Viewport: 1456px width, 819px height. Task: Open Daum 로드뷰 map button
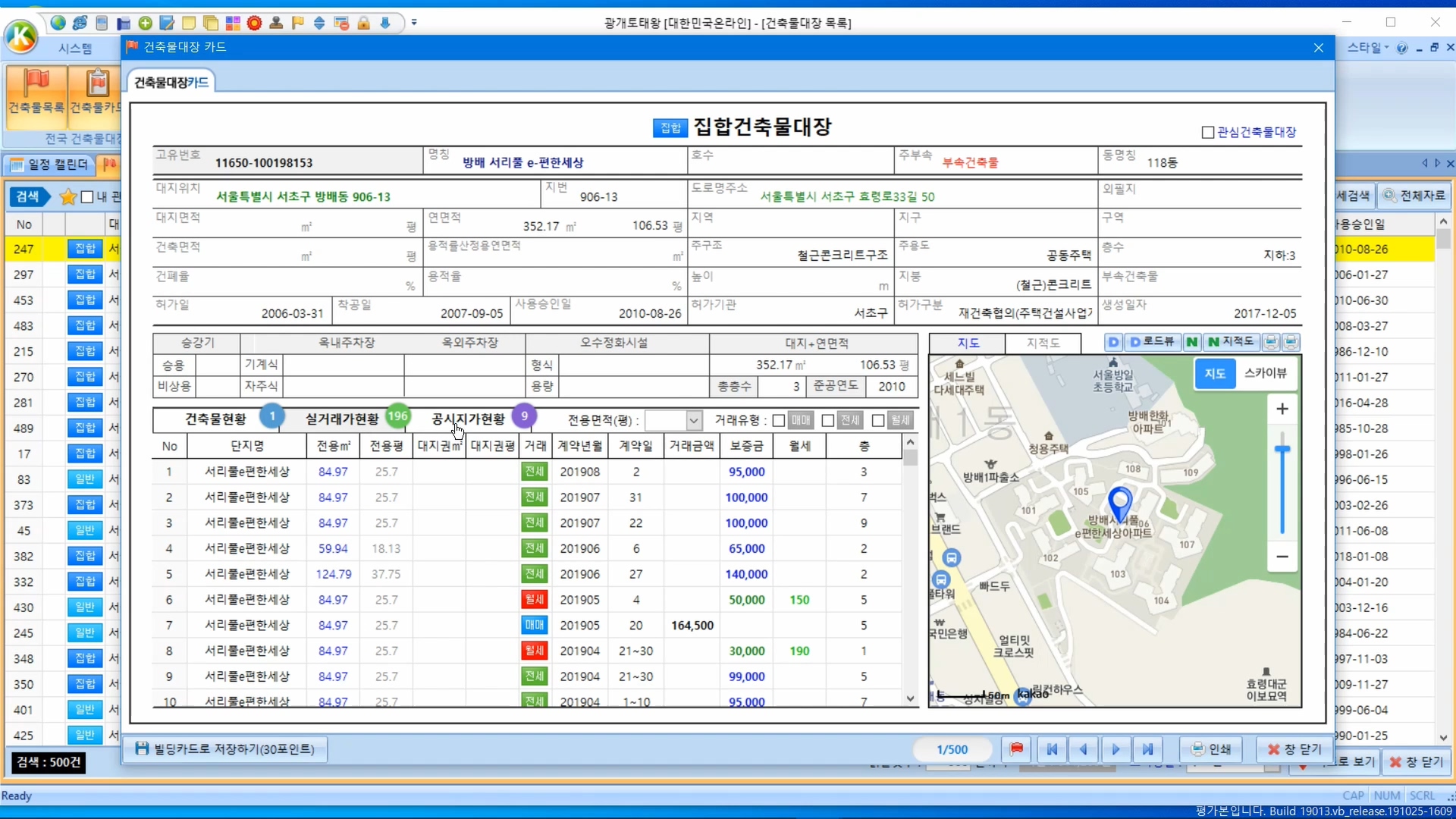(x=1151, y=342)
